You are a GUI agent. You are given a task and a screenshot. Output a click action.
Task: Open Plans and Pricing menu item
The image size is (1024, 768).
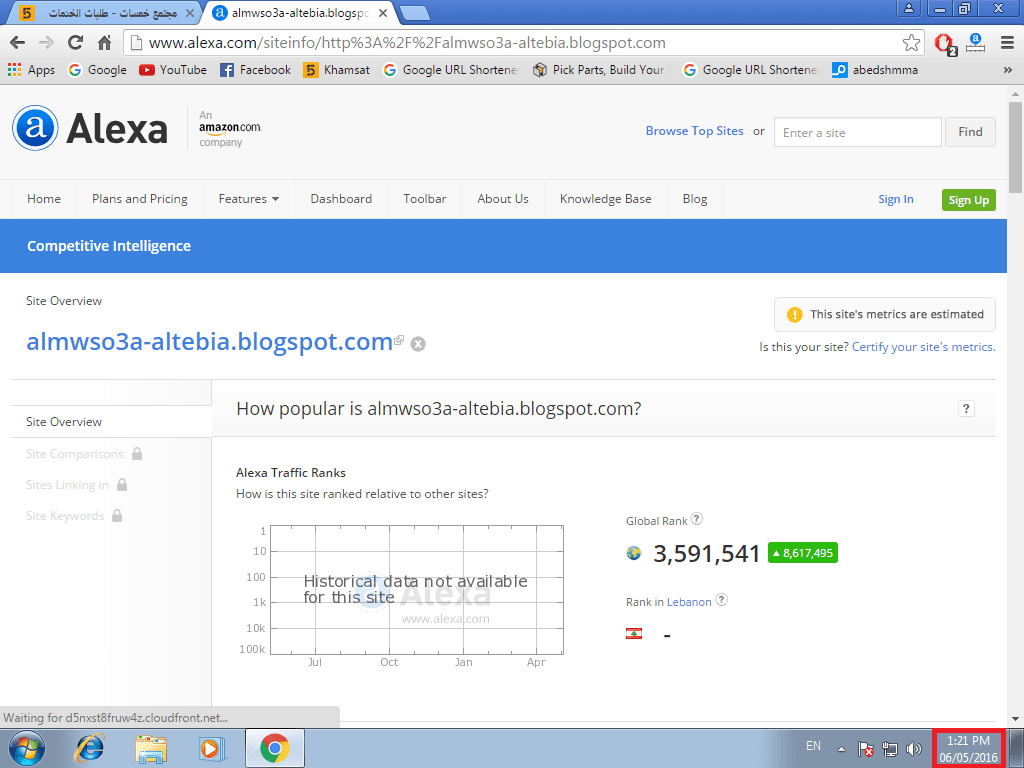pos(140,199)
